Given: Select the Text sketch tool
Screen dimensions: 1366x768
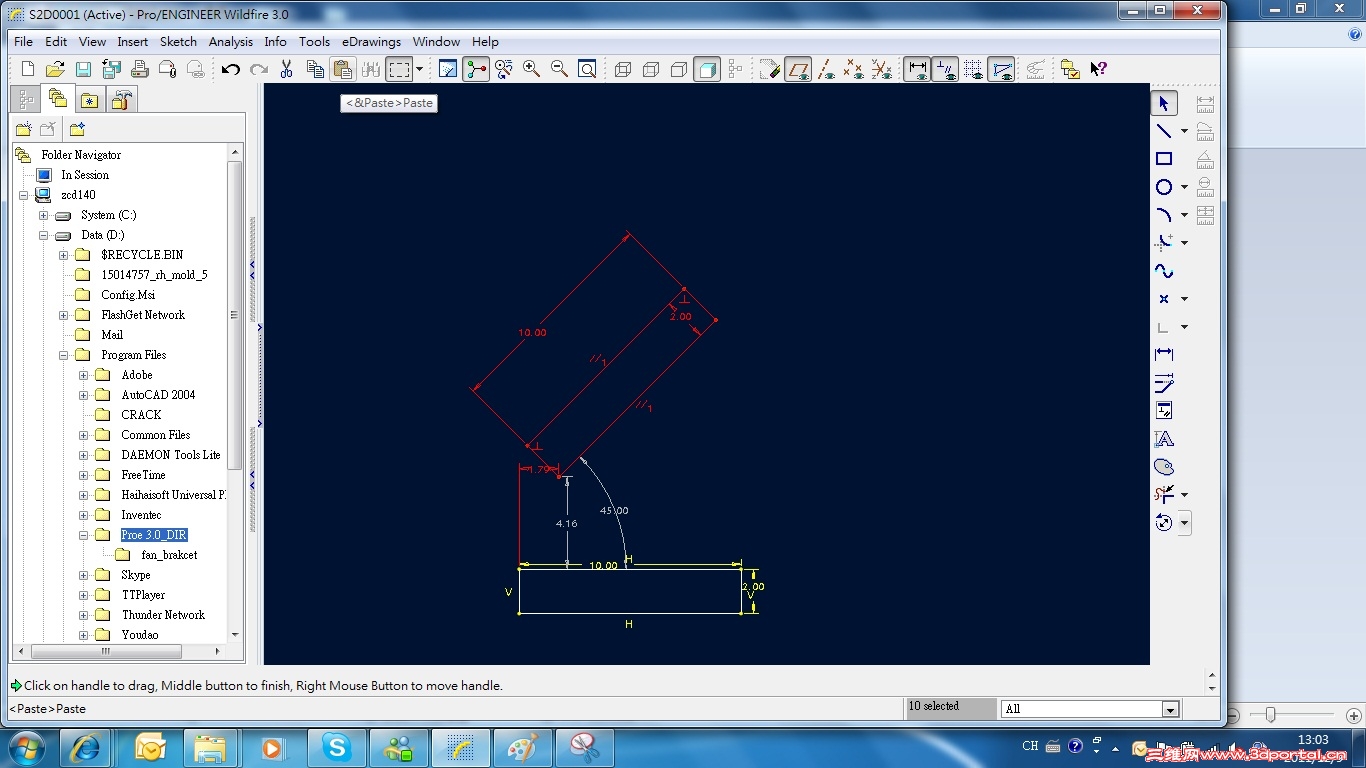Looking at the screenshot, I should [x=1164, y=439].
